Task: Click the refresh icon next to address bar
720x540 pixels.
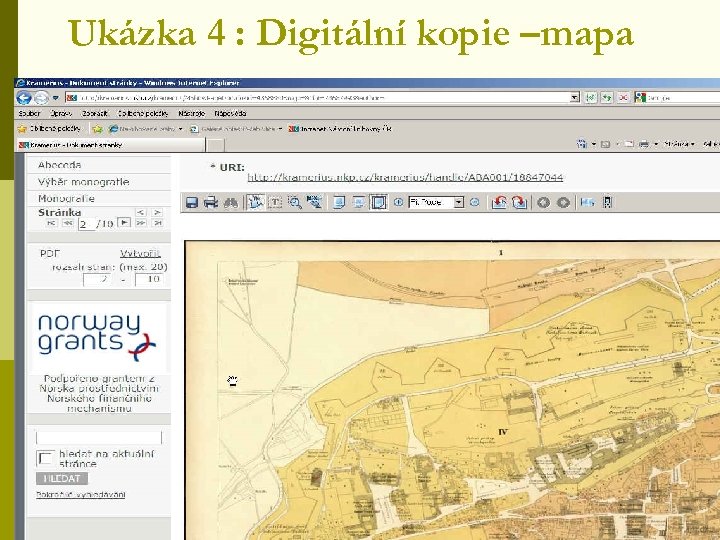Action: pyautogui.click(x=607, y=97)
